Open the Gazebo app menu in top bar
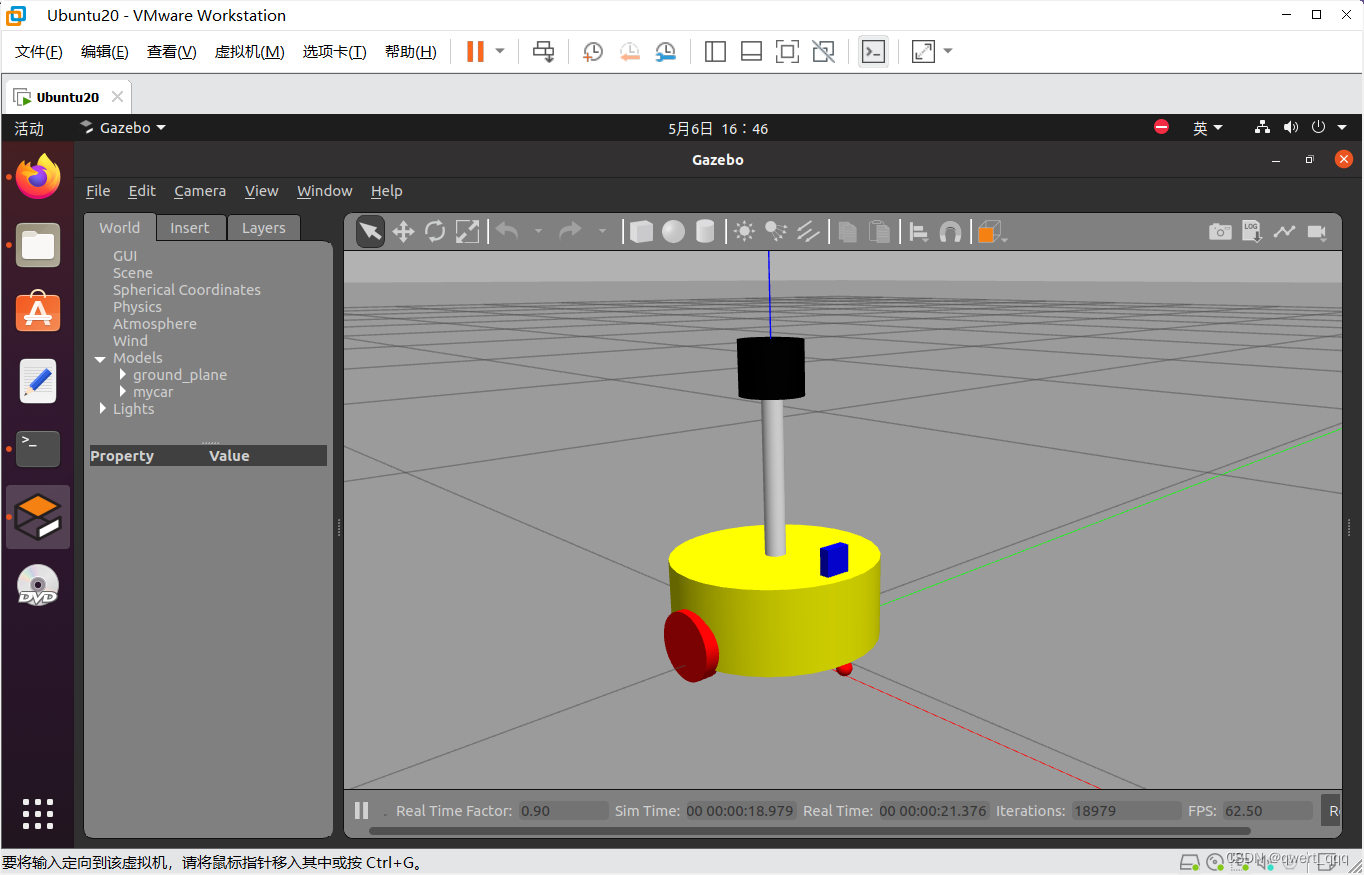1364x875 pixels. coord(123,128)
